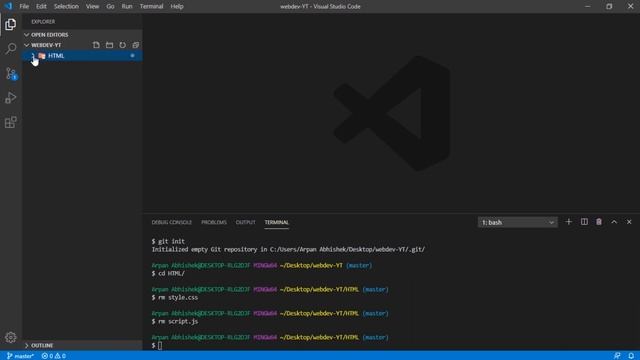Screen dimensions: 640x360
Task: Click the VS Code logo in title bar
Action: [x=8, y=6]
